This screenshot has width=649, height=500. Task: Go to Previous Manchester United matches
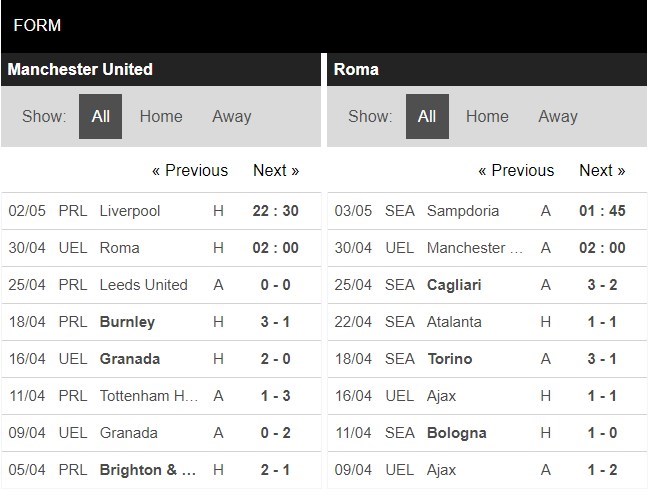pyautogui.click(x=190, y=170)
